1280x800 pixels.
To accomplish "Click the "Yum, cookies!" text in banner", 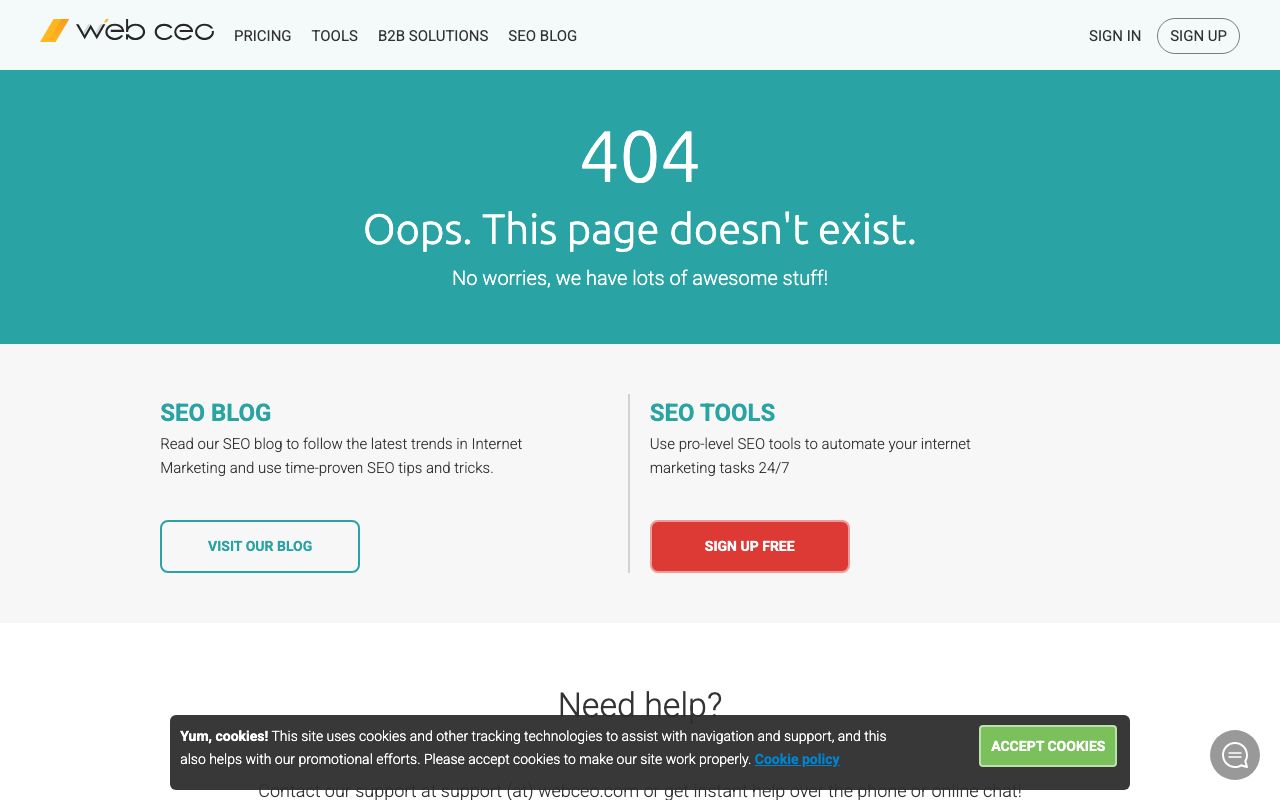I will pos(224,736).
